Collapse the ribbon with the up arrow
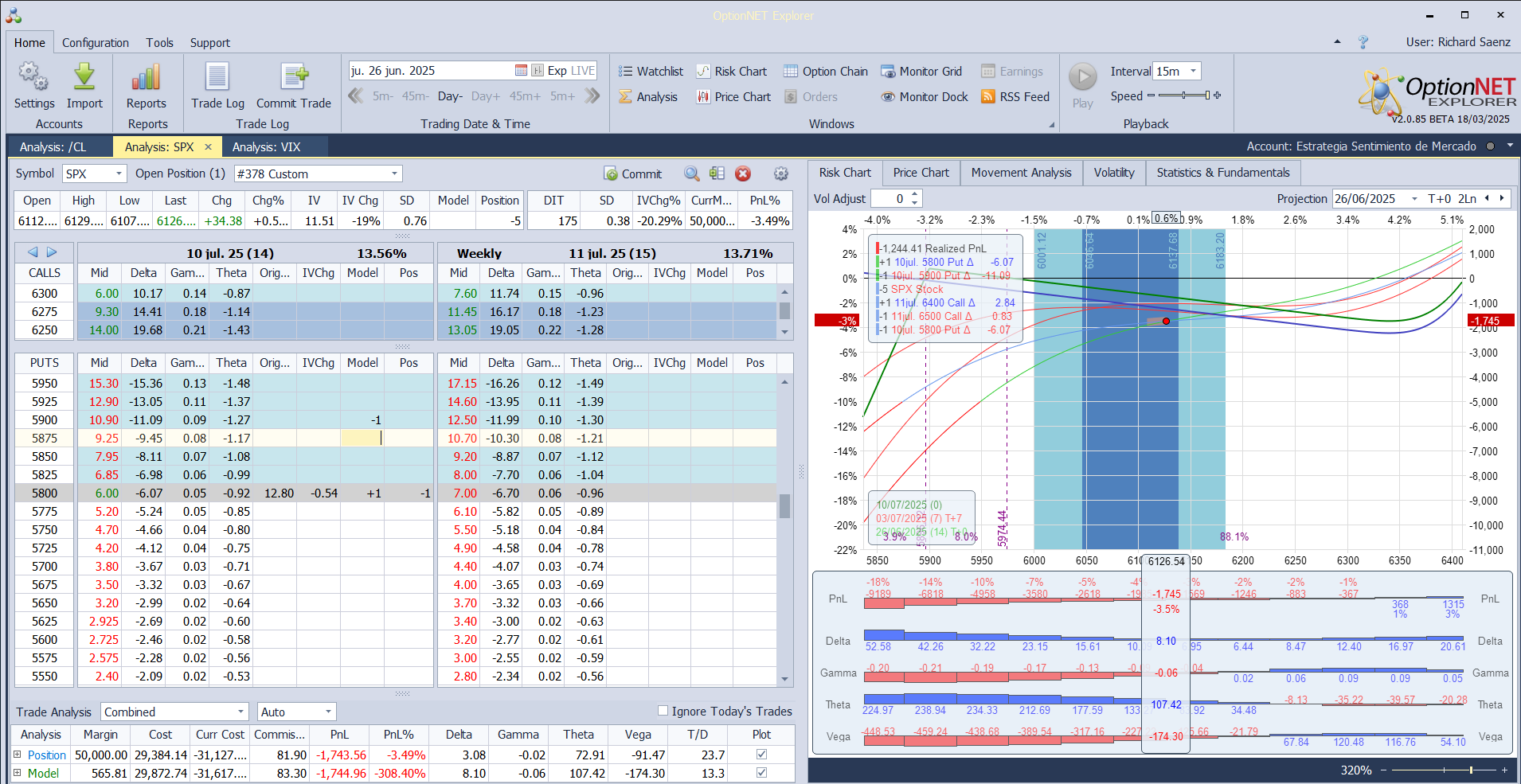The width and height of the screenshot is (1521, 784). (1337, 42)
